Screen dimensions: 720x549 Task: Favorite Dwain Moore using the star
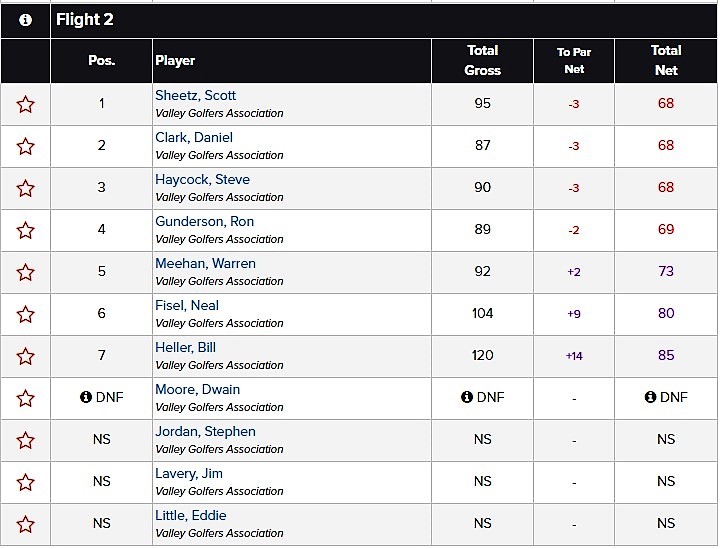point(25,398)
